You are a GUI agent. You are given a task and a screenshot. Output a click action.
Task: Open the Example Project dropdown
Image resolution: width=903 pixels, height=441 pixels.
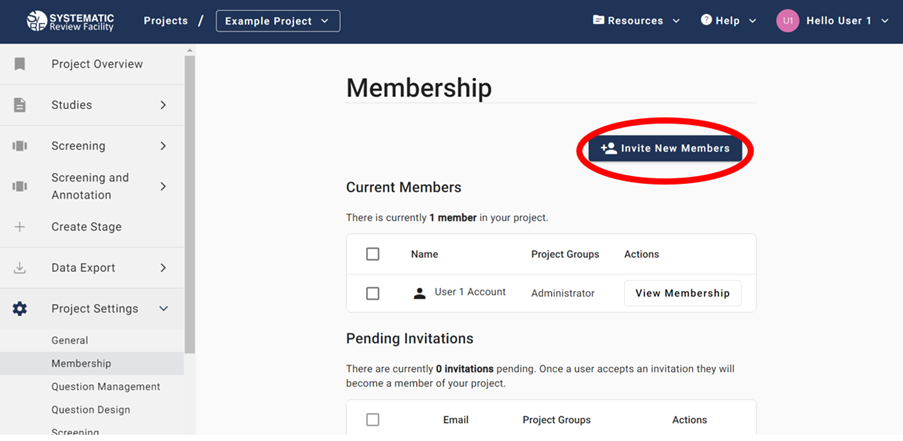point(277,21)
